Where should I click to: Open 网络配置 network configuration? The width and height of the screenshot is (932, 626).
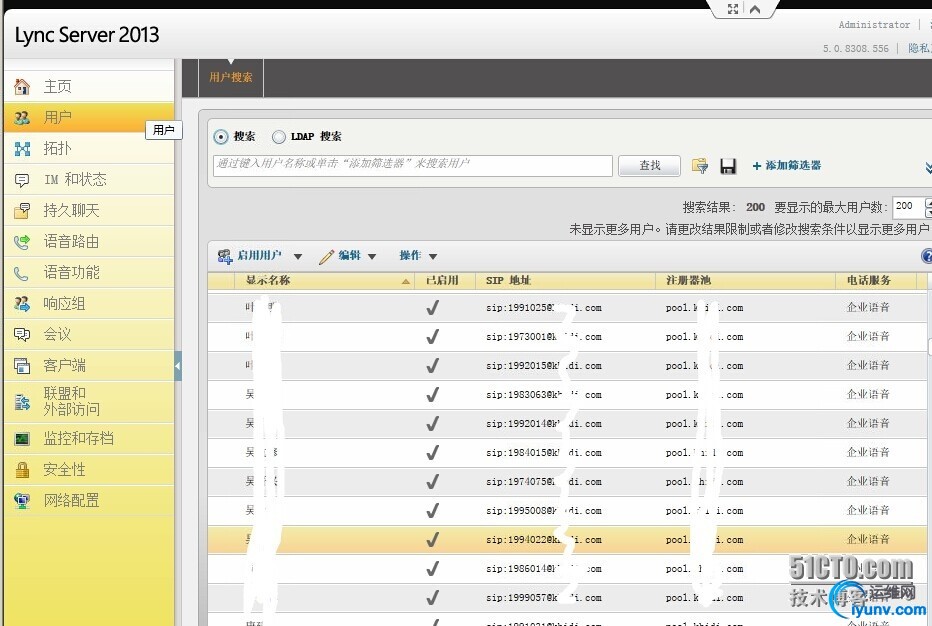89,501
